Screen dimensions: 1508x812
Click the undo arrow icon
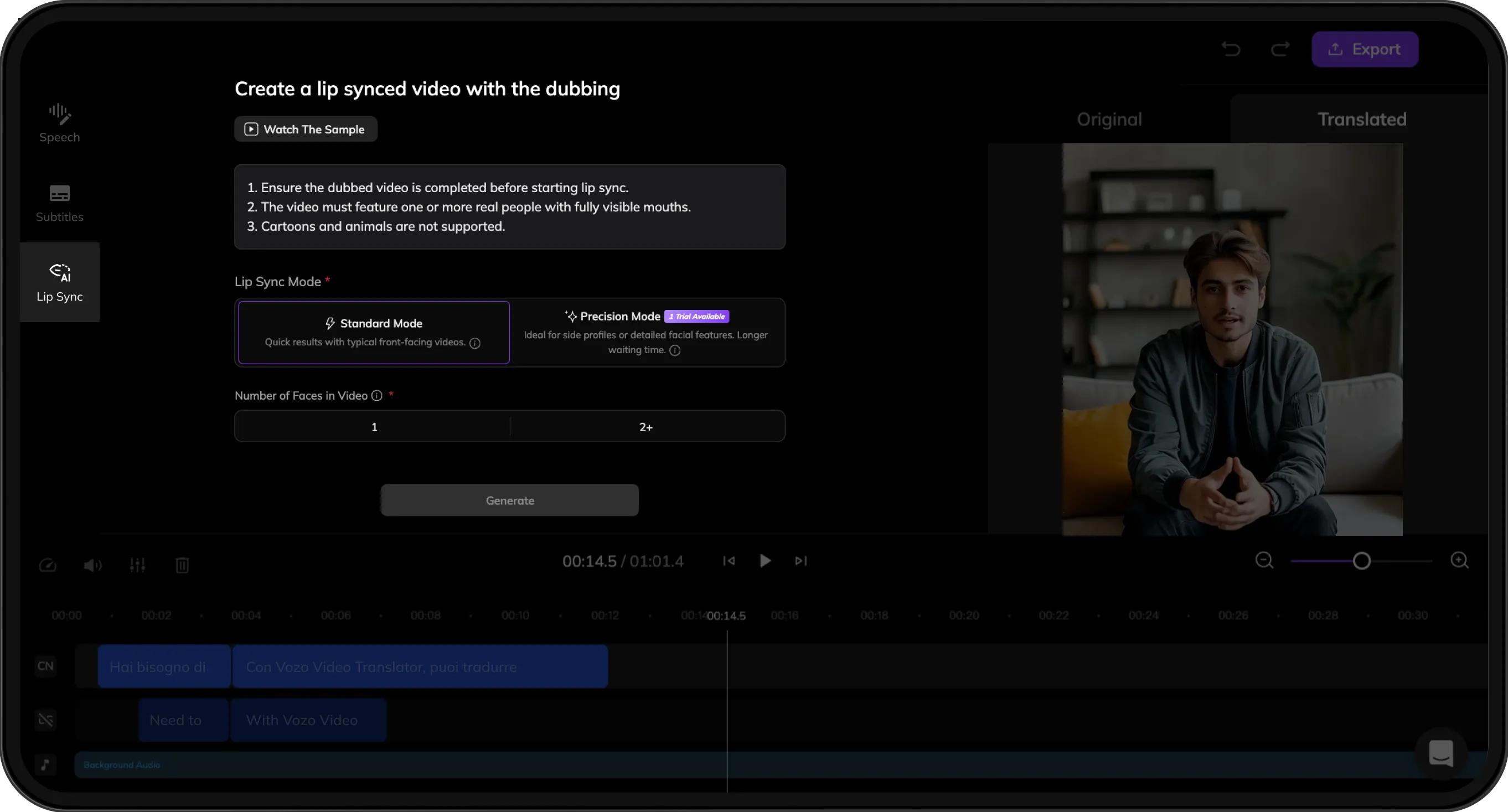tap(1231, 49)
